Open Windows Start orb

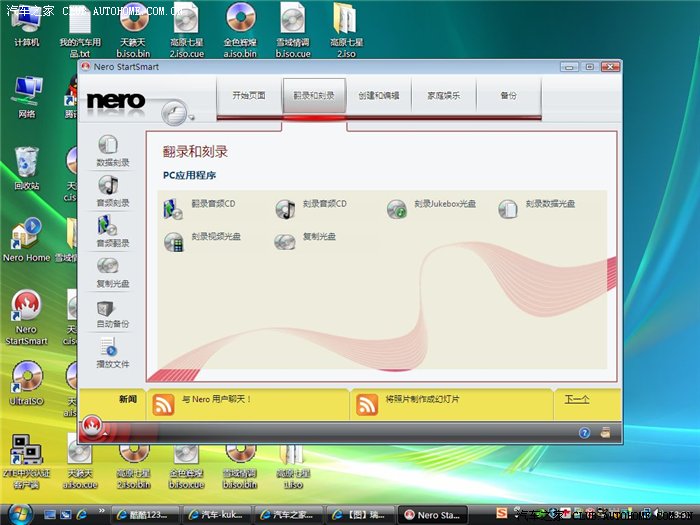tap(20, 514)
